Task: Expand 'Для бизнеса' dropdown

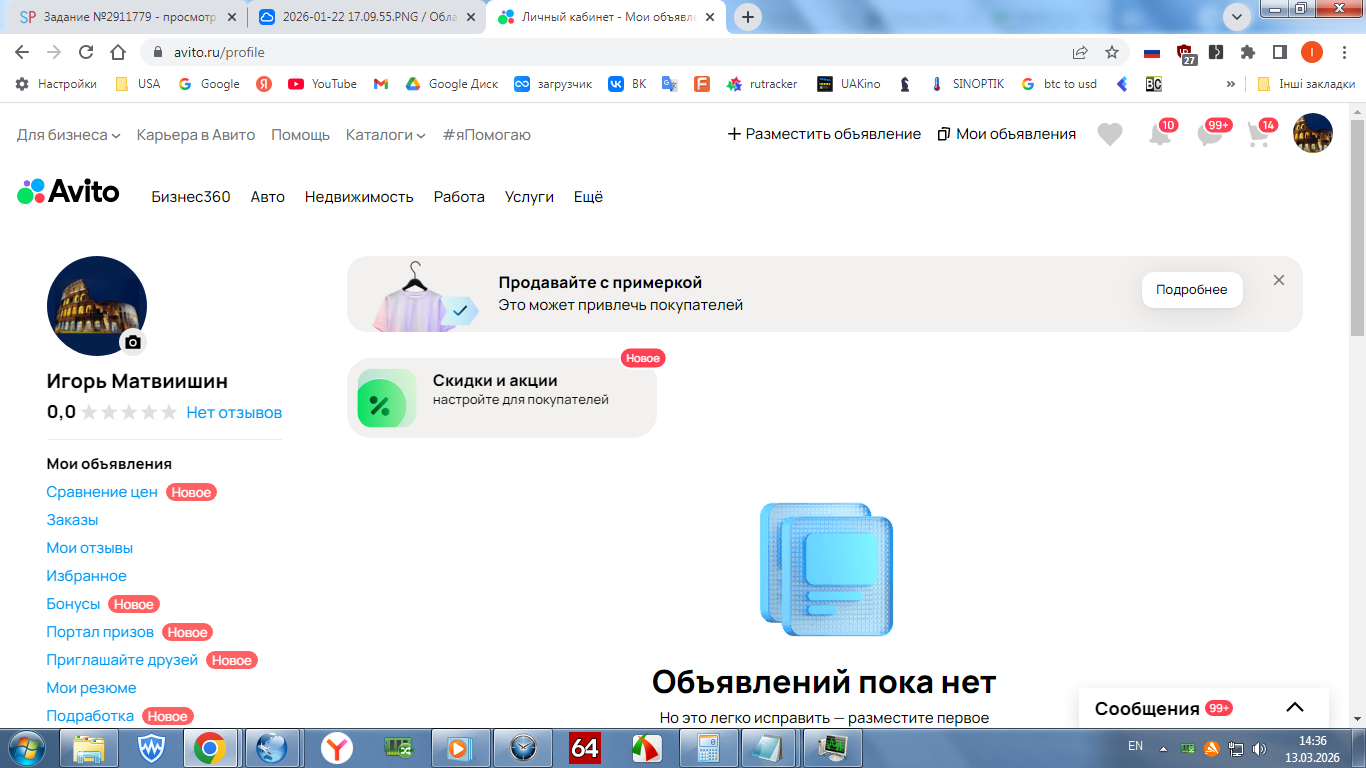Action: (x=68, y=134)
